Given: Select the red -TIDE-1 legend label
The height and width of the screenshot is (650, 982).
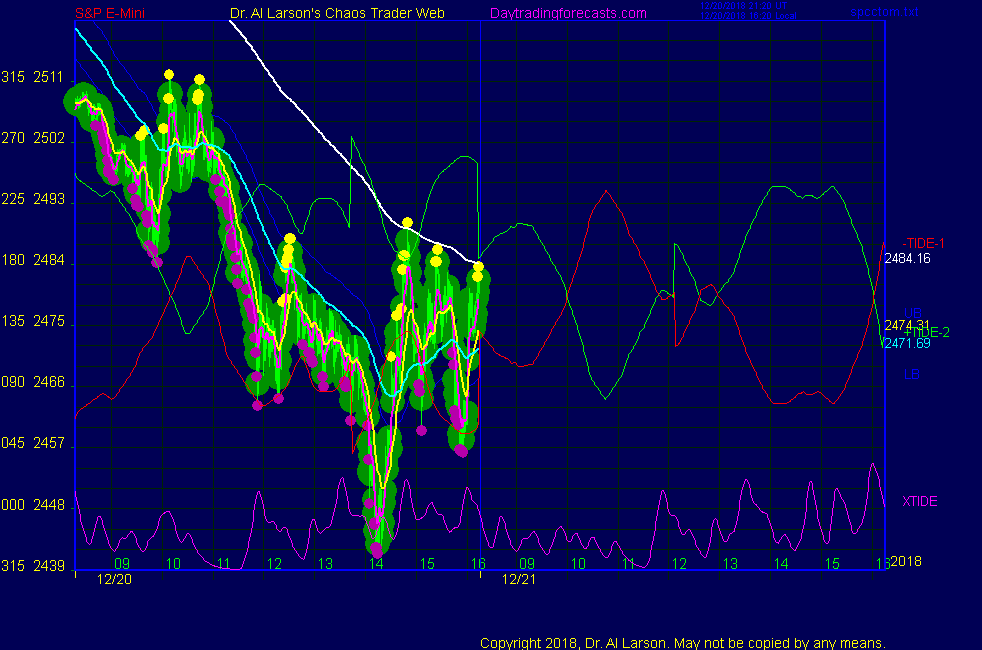Looking at the screenshot, I should pyautogui.click(x=923, y=243).
